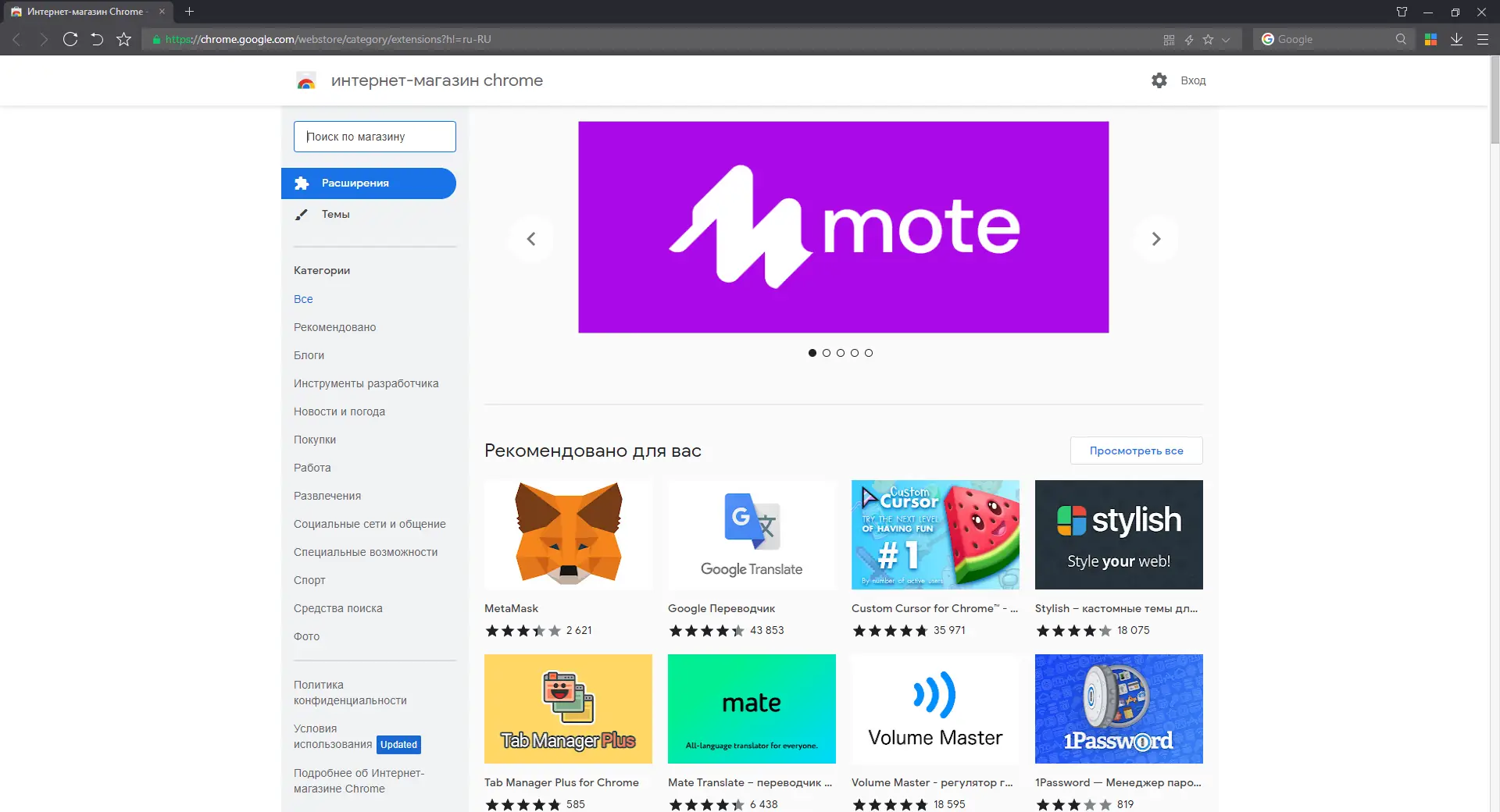
Task: Select the Расширения tab in the sidebar
Action: [x=369, y=183]
